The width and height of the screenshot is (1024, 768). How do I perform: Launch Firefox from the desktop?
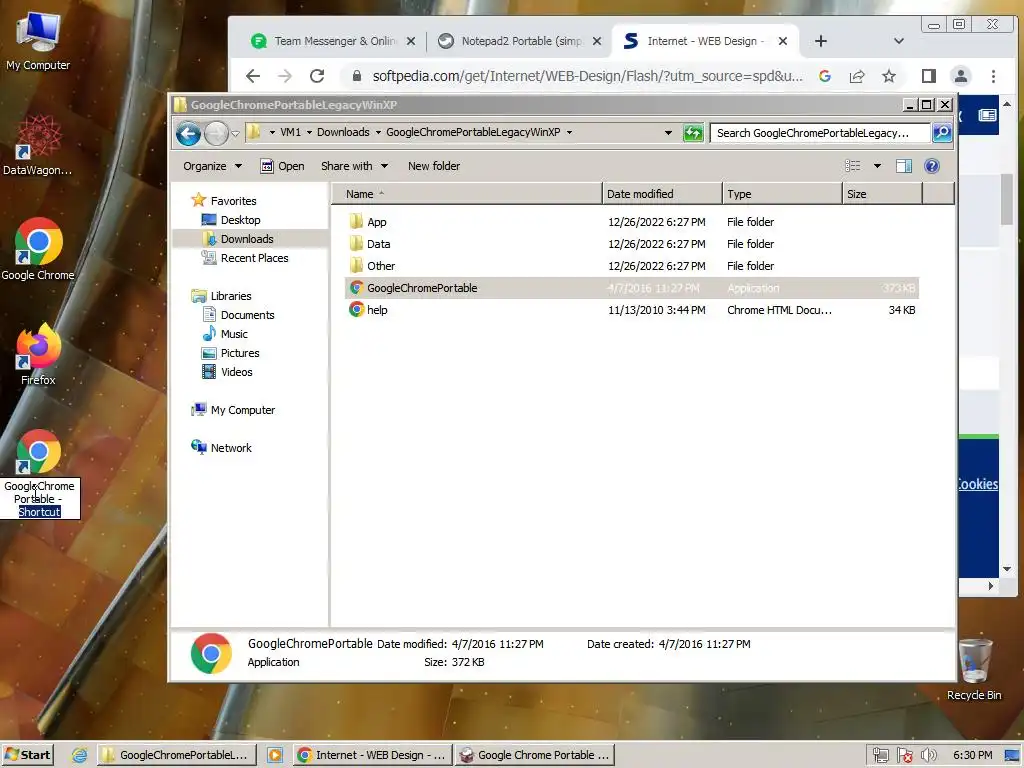pyautogui.click(x=38, y=354)
